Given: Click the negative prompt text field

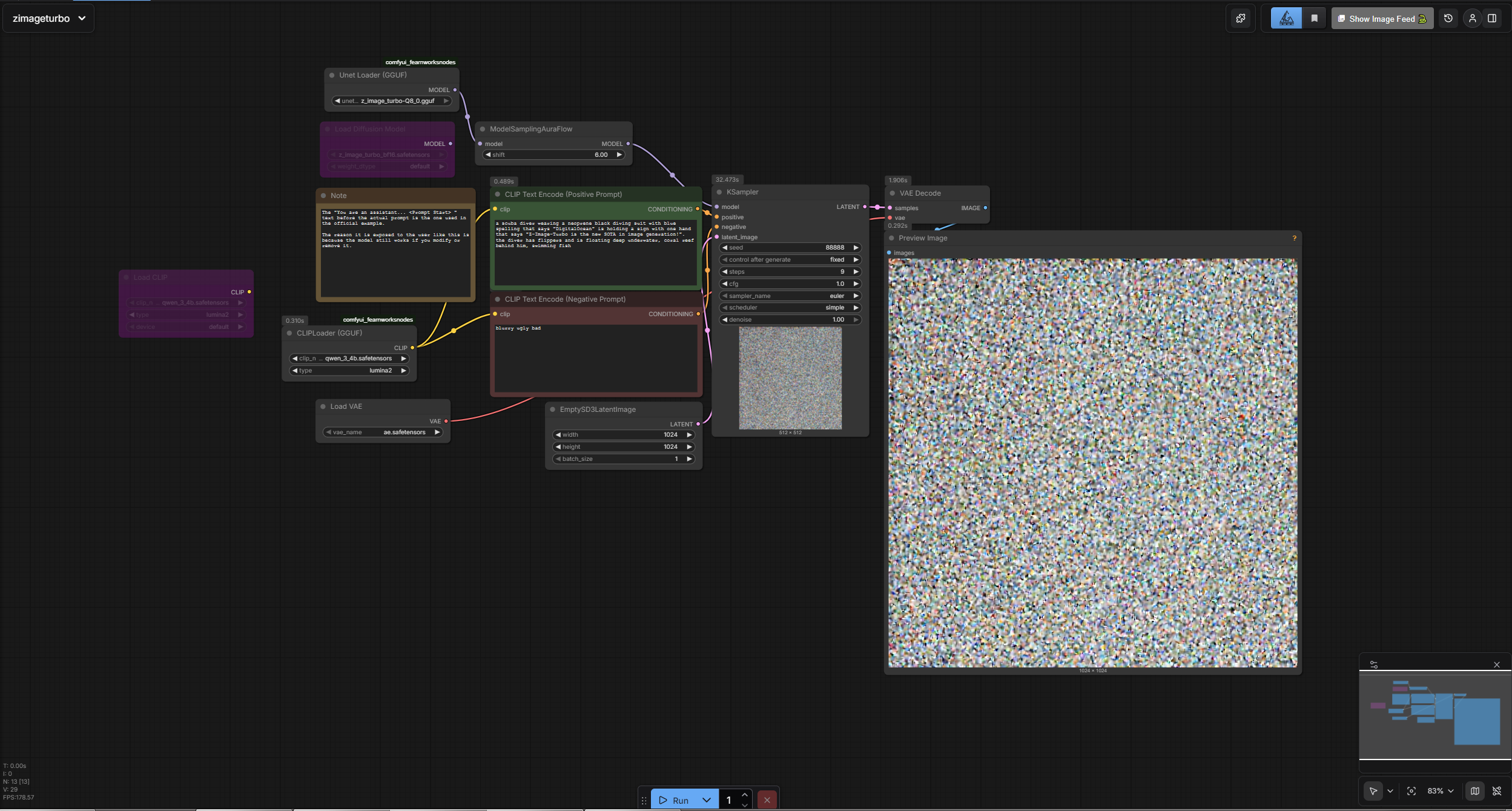Looking at the screenshot, I should (x=595, y=357).
